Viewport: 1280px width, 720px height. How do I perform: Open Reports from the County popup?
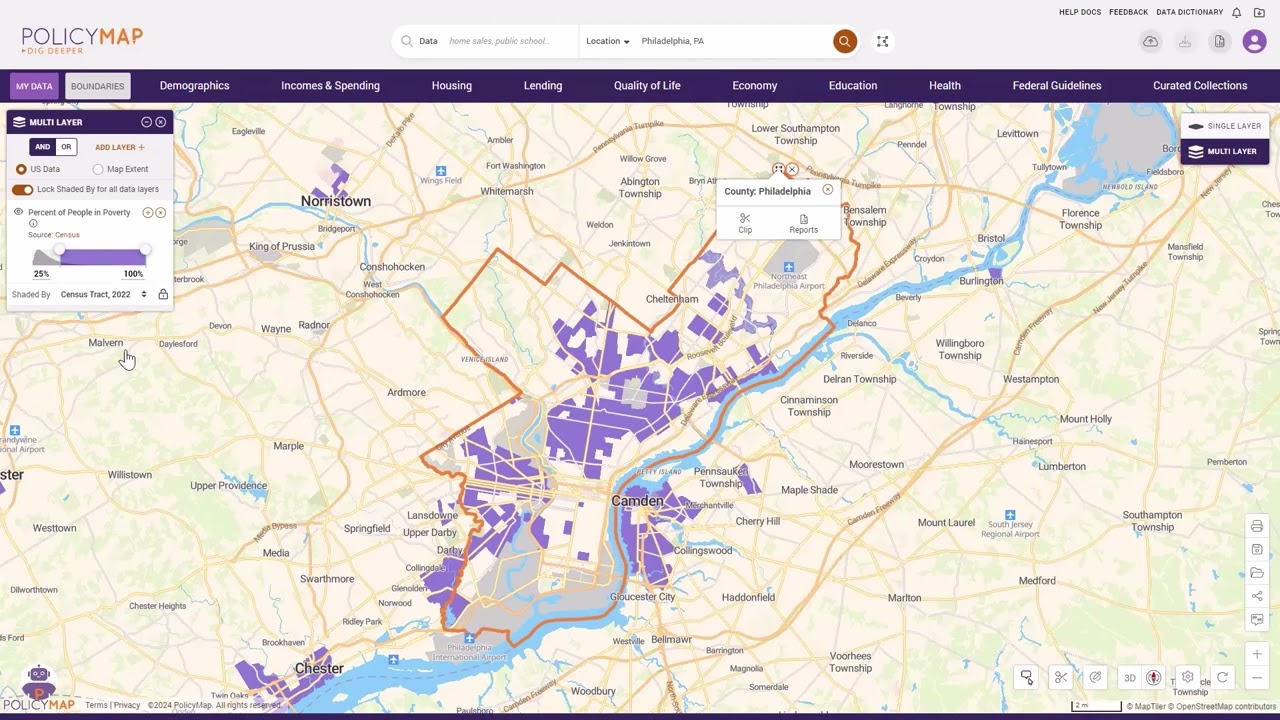(803, 223)
